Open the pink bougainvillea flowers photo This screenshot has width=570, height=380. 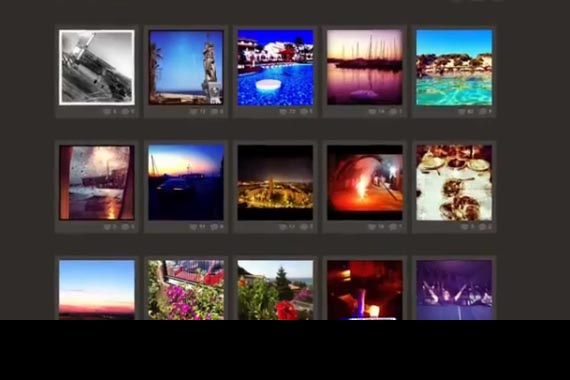click(186, 290)
